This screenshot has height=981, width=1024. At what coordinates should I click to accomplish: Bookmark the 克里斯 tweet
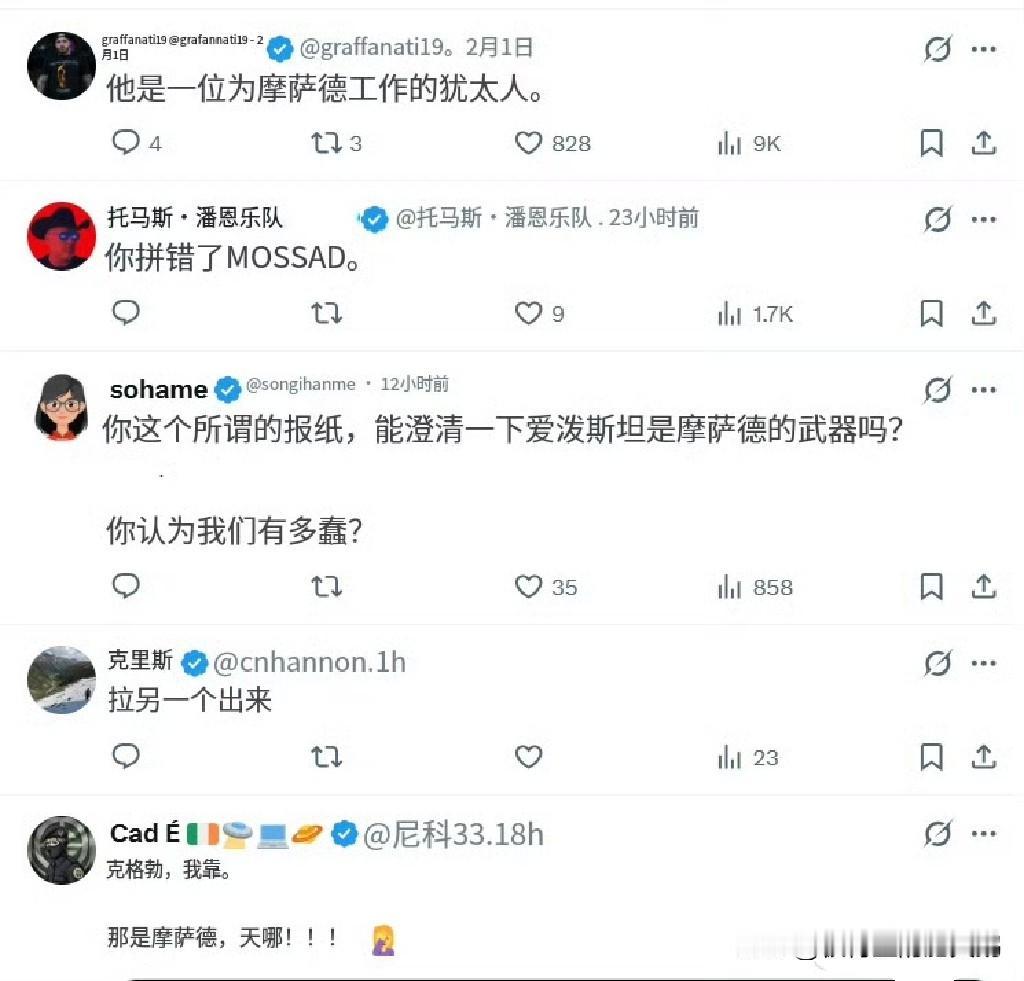pos(931,757)
